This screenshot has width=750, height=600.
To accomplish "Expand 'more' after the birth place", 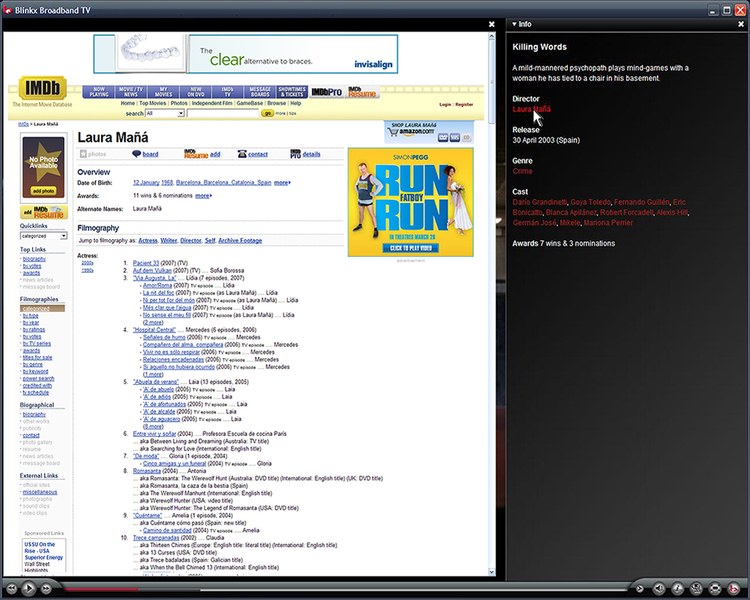I will pos(282,183).
